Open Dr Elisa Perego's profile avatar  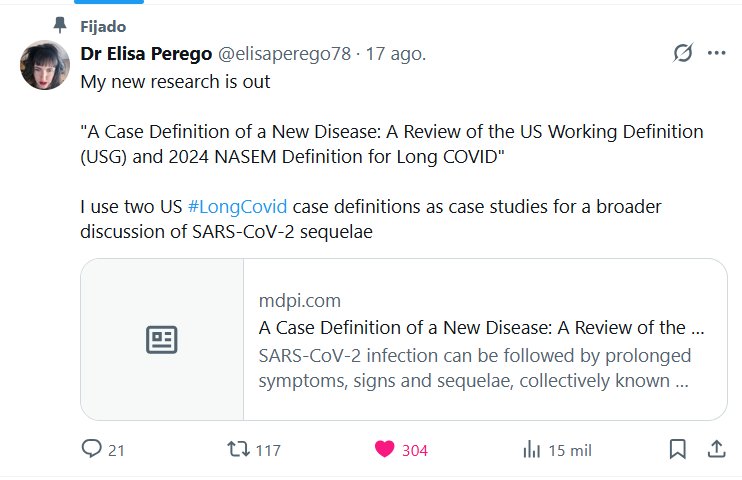click(x=44, y=67)
